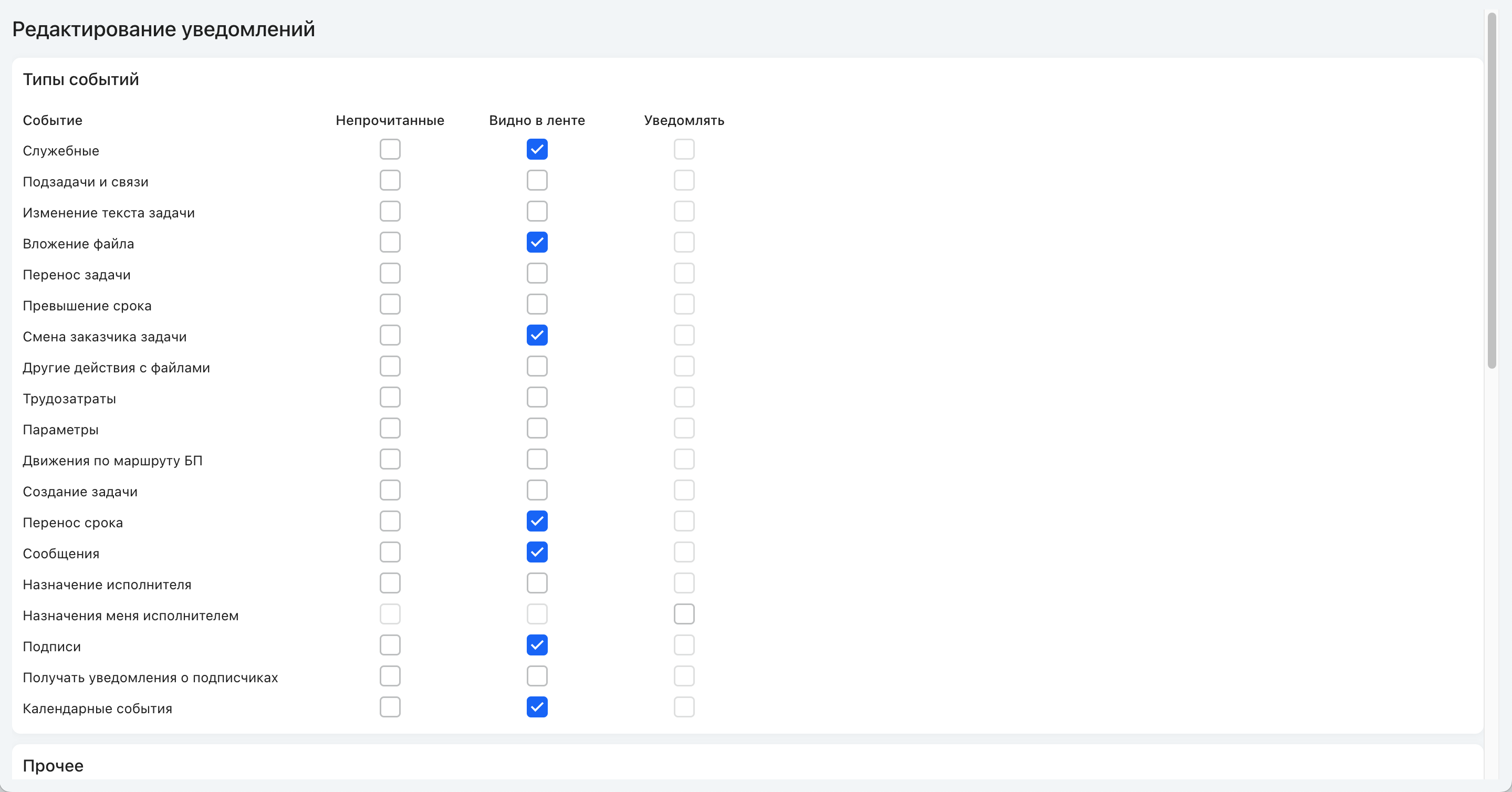
Task: Uncheck Видно в ленте for Сообщения
Action: coord(537,552)
